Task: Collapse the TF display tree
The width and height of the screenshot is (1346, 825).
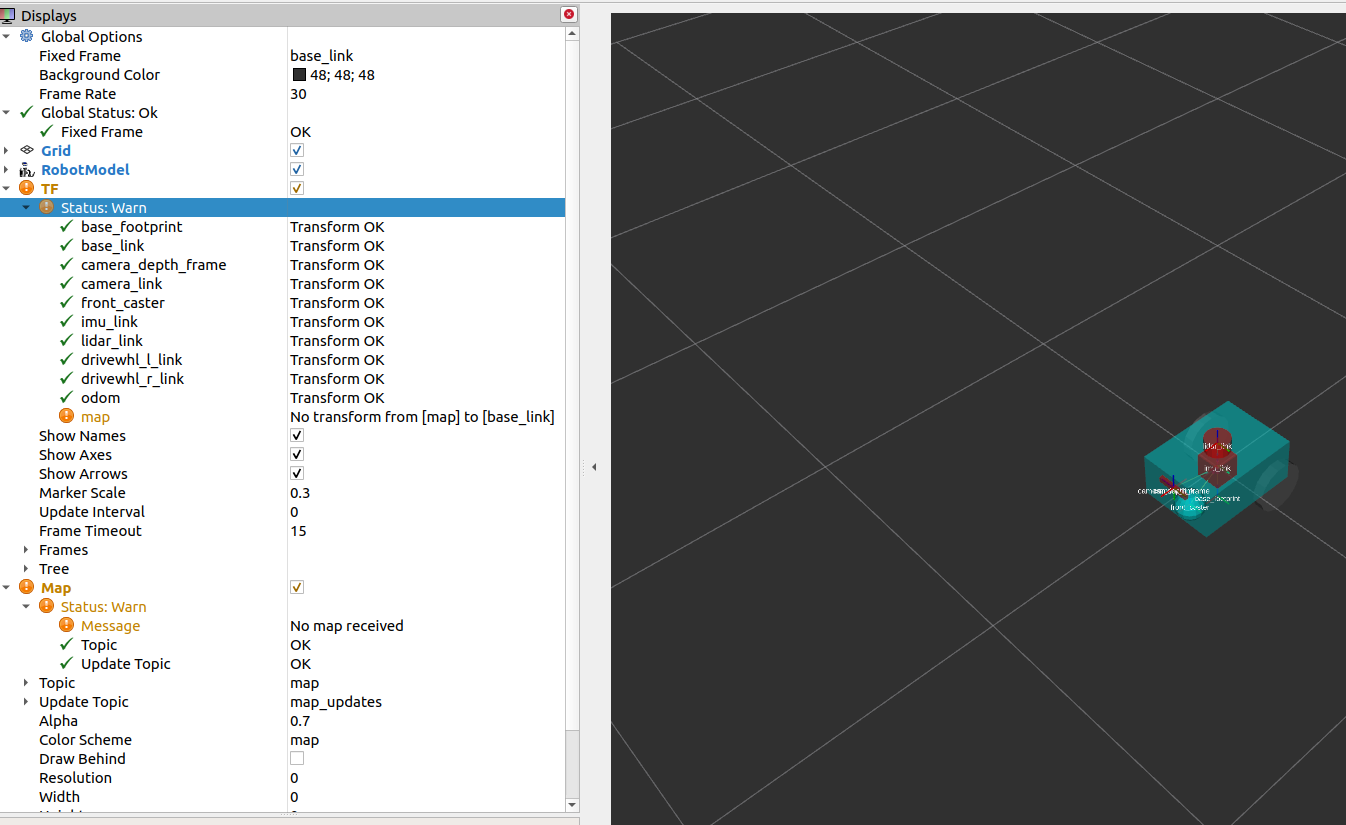Action: click(7, 189)
